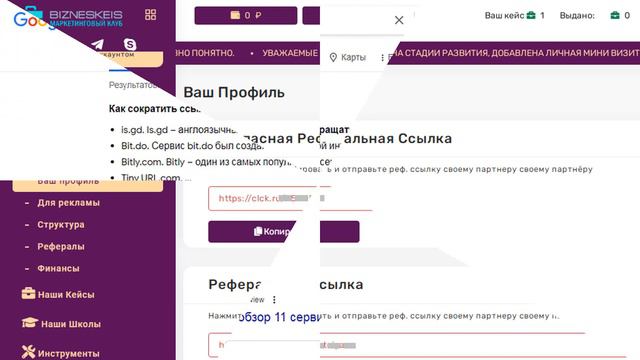Select Структура in sidebar menu
Screen dimensions: 640x360
pyautogui.click(x=61, y=225)
